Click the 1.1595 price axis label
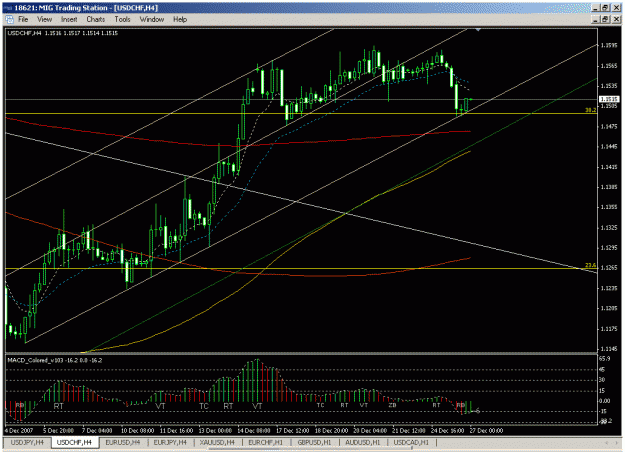Image resolution: width=625 pixels, height=452 pixels. [x=609, y=45]
